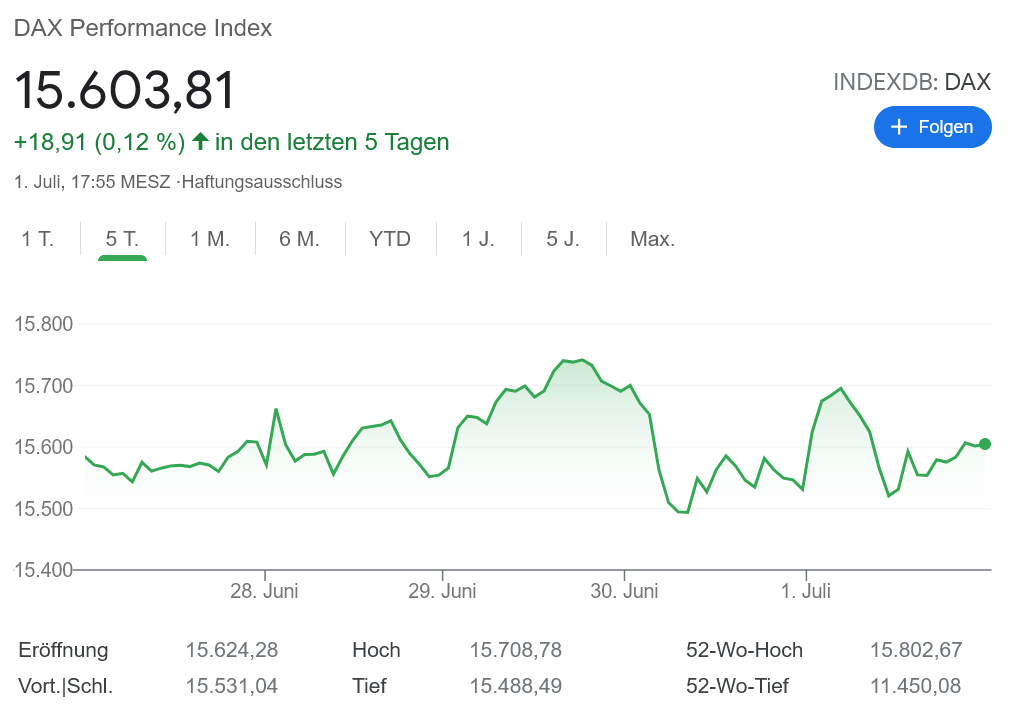Select the YTD range tab
Image resolution: width=1015 pixels, height=717 pixels.
pyautogui.click(x=390, y=240)
